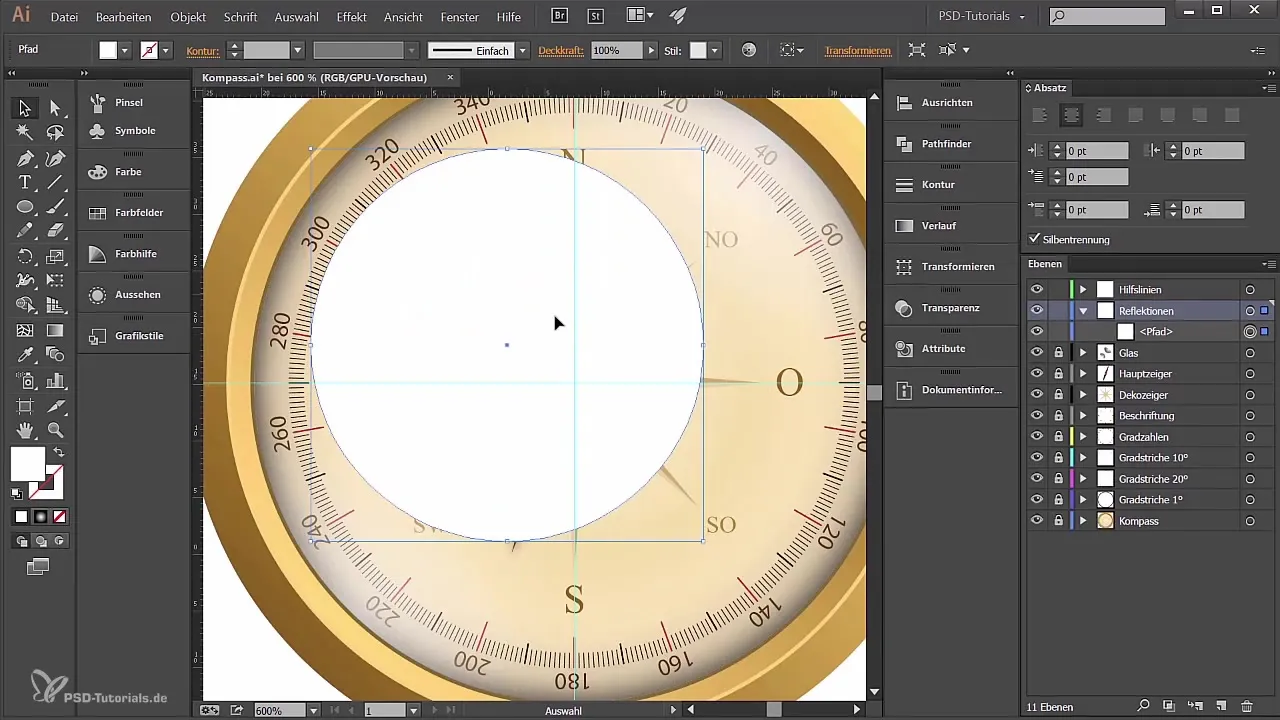Click the Stil swatch in control bar
Screen dimensions: 1280x720
click(x=699, y=50)
